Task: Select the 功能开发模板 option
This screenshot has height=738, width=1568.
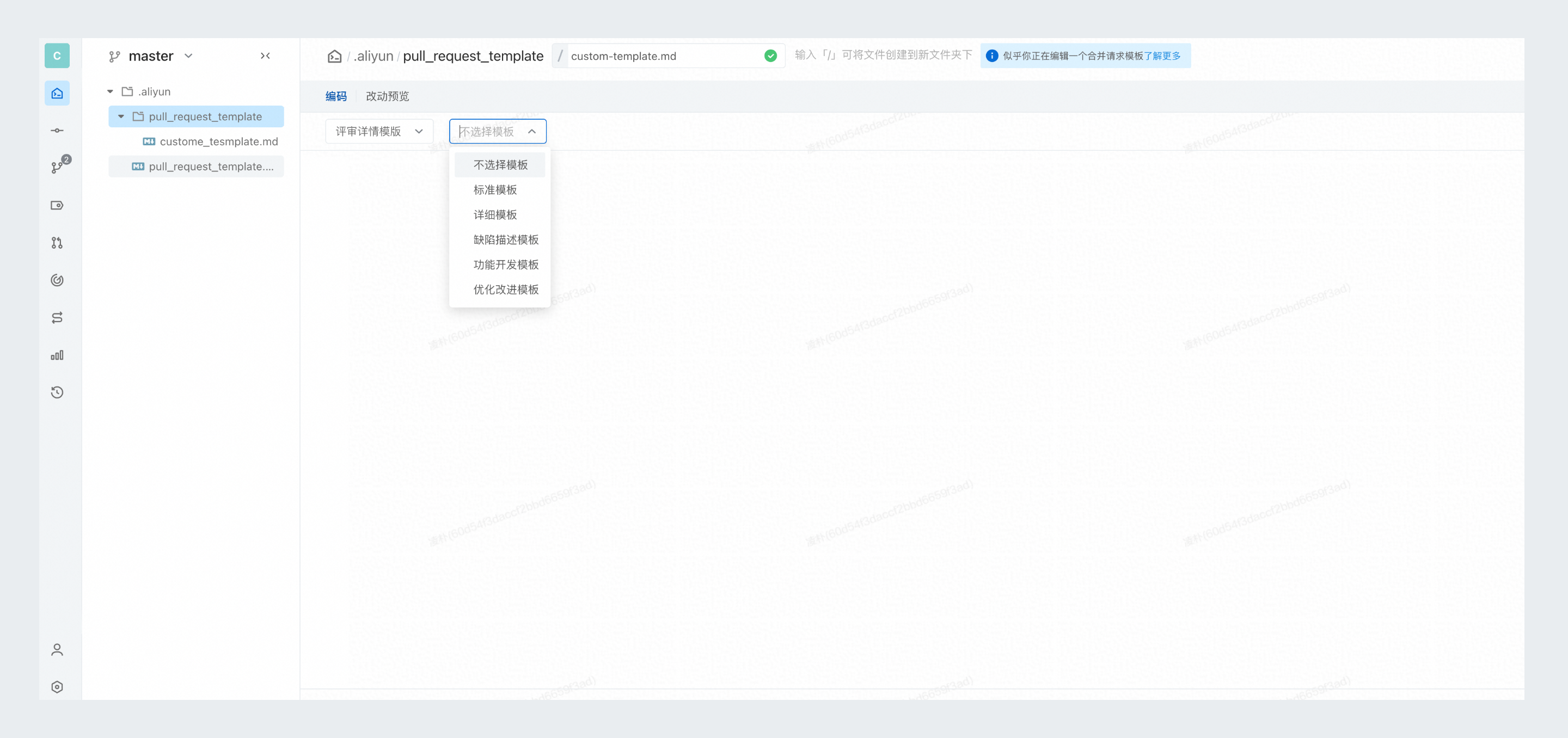Action: click(x=500, y=265)
